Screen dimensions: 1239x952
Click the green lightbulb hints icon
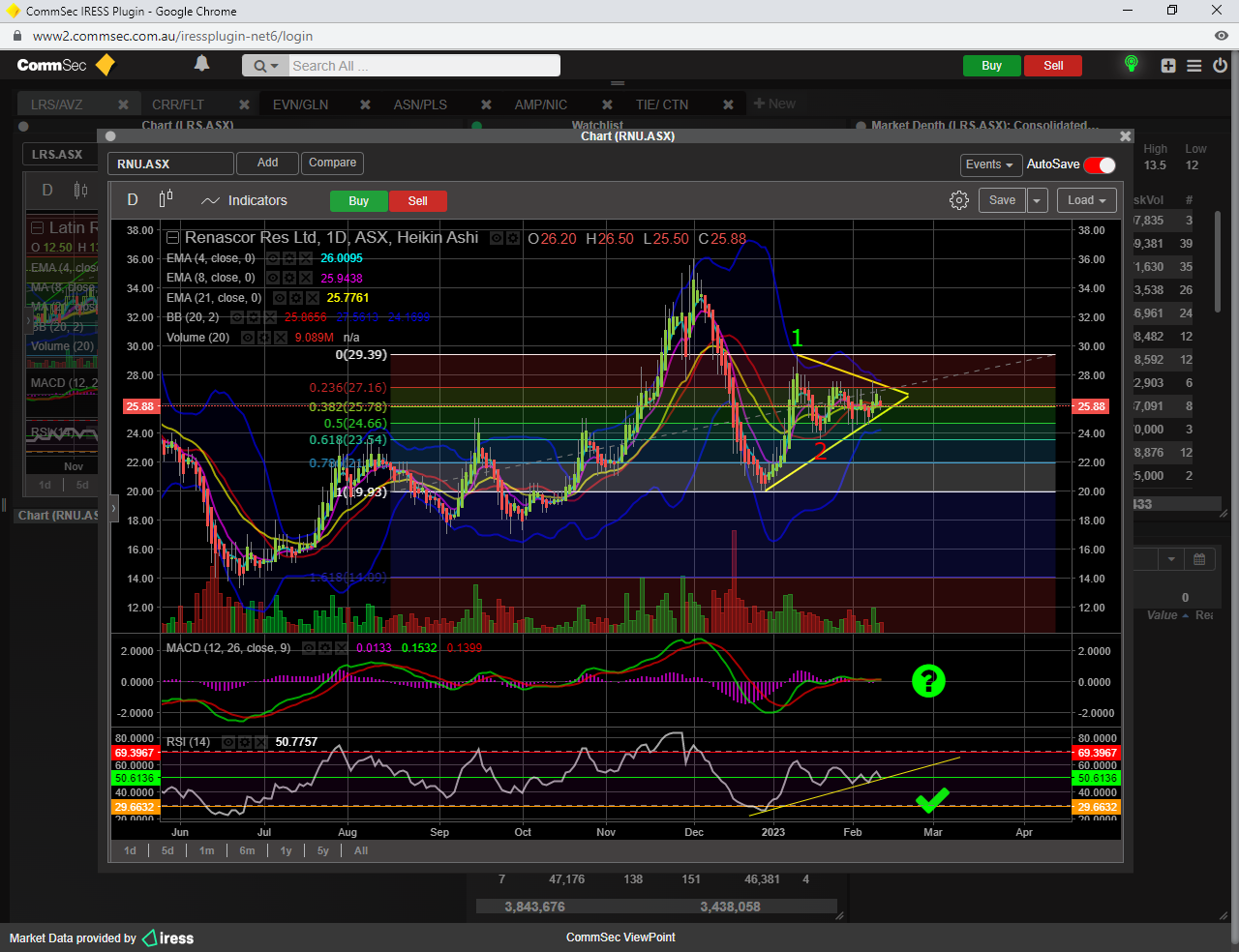(1131, 65)
